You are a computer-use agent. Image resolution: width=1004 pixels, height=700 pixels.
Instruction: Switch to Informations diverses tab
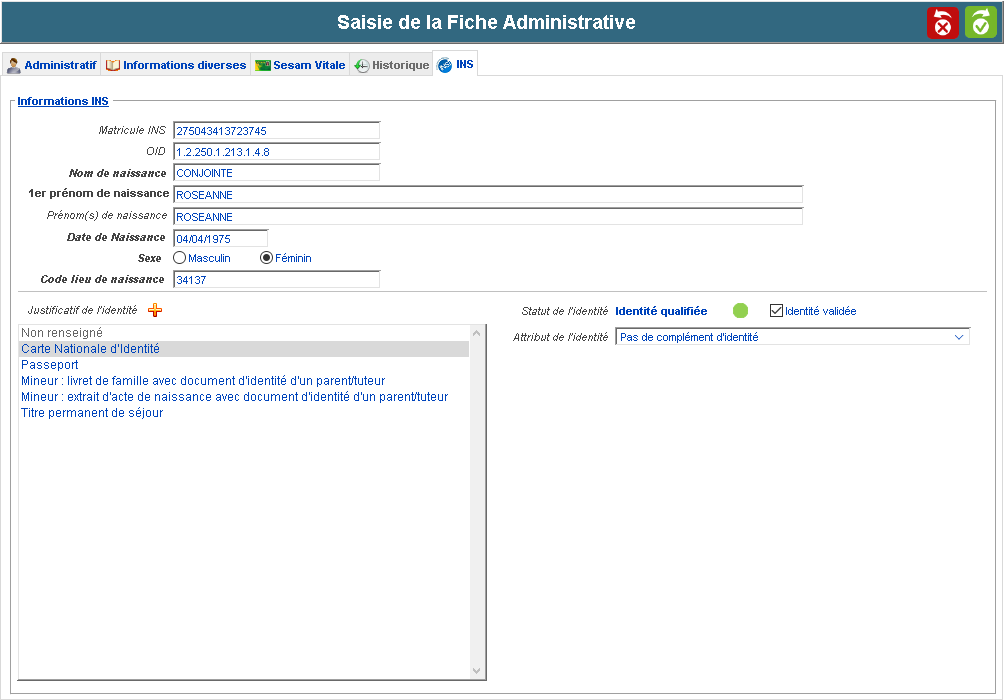pos(176,65)
